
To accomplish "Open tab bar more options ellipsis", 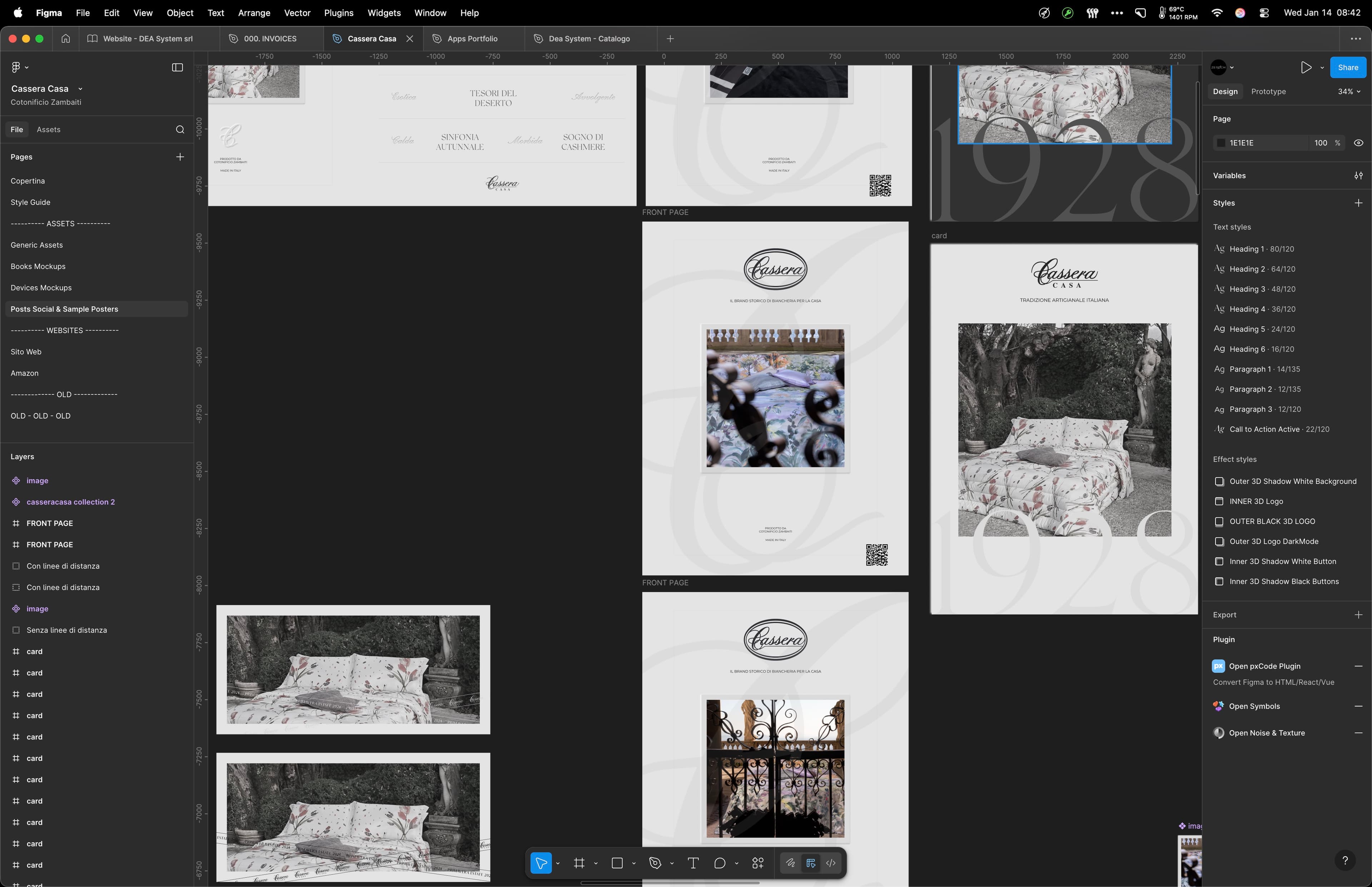I will point(1356,39).
